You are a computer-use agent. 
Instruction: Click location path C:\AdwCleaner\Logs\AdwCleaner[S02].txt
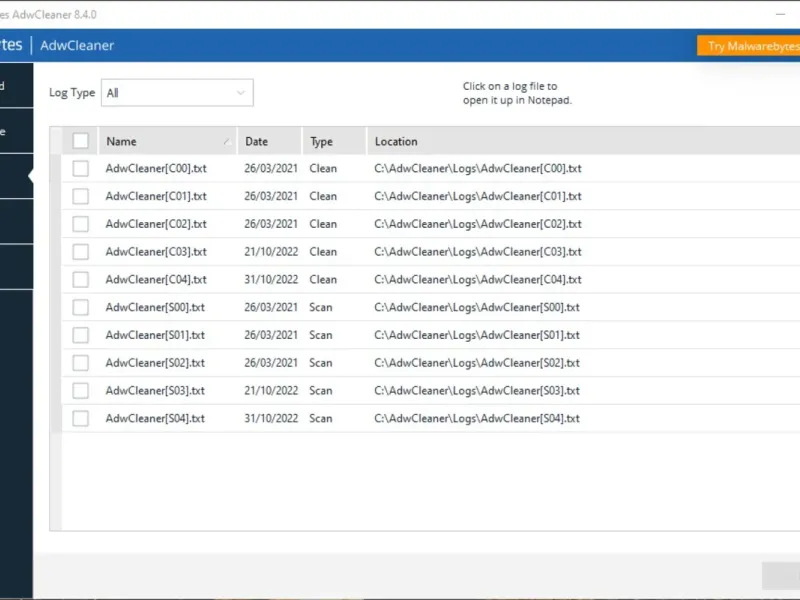(x=477, y=363)
